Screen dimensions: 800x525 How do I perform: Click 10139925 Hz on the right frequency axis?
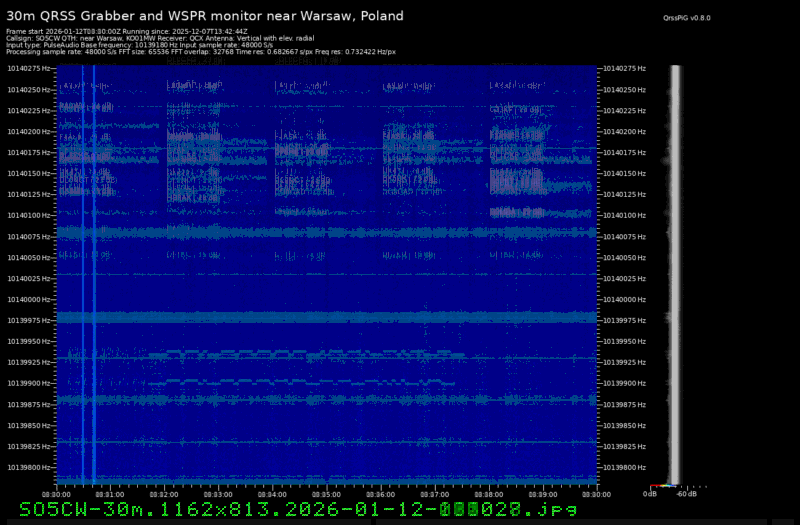(624, 362)
